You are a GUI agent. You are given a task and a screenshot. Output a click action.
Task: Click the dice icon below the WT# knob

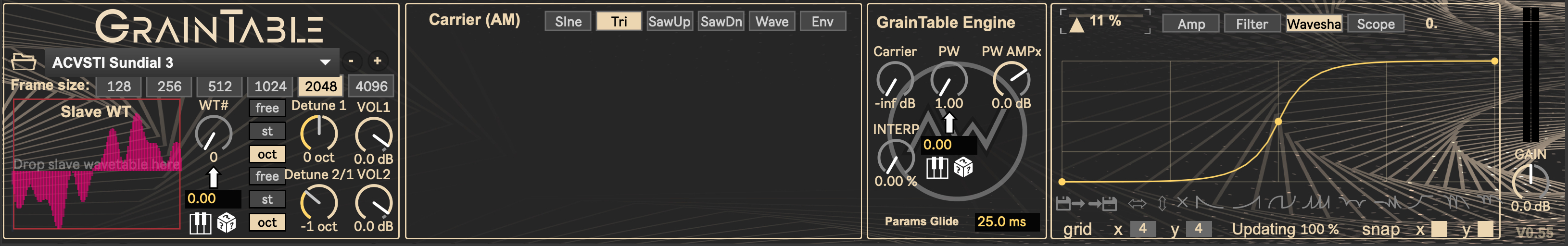(227, 223)
